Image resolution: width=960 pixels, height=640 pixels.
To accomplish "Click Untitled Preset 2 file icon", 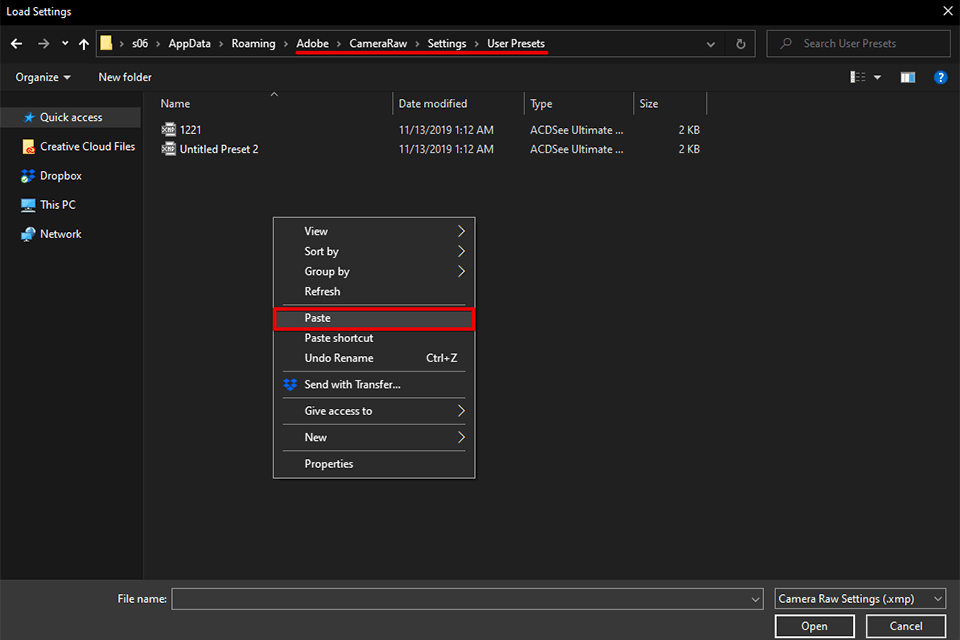I will (168, 148).
